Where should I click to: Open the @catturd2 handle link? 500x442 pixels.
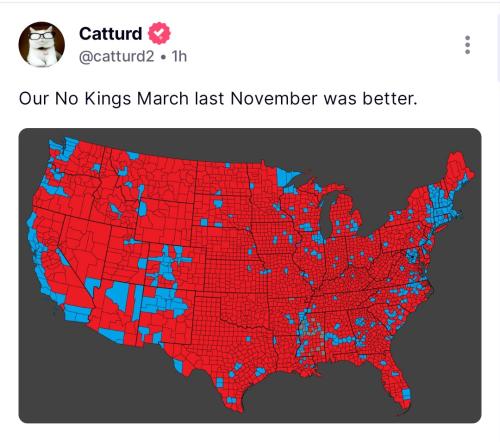click(x=117, y=56)
